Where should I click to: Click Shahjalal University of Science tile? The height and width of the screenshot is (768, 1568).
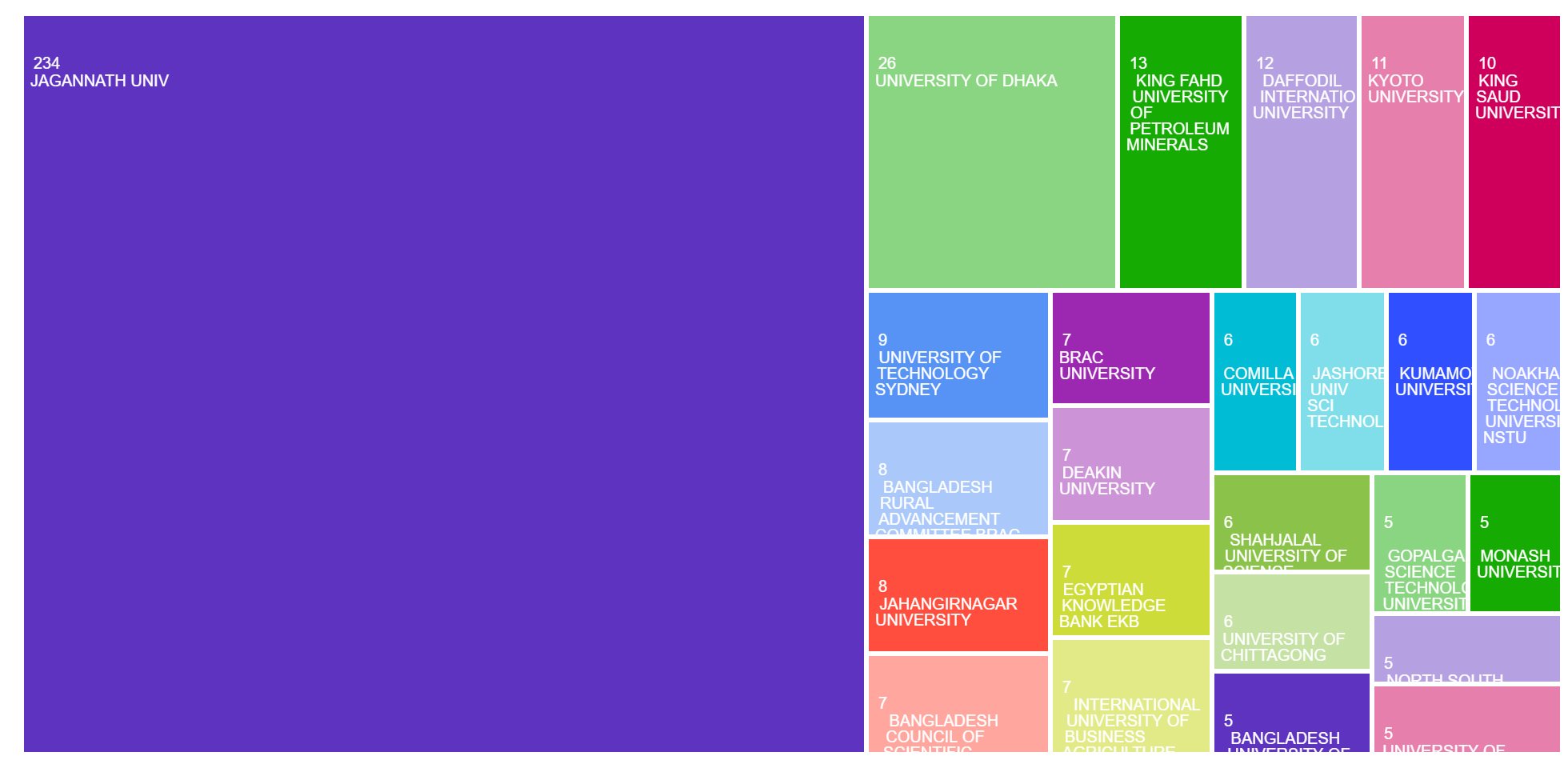tap(1291, 522)
